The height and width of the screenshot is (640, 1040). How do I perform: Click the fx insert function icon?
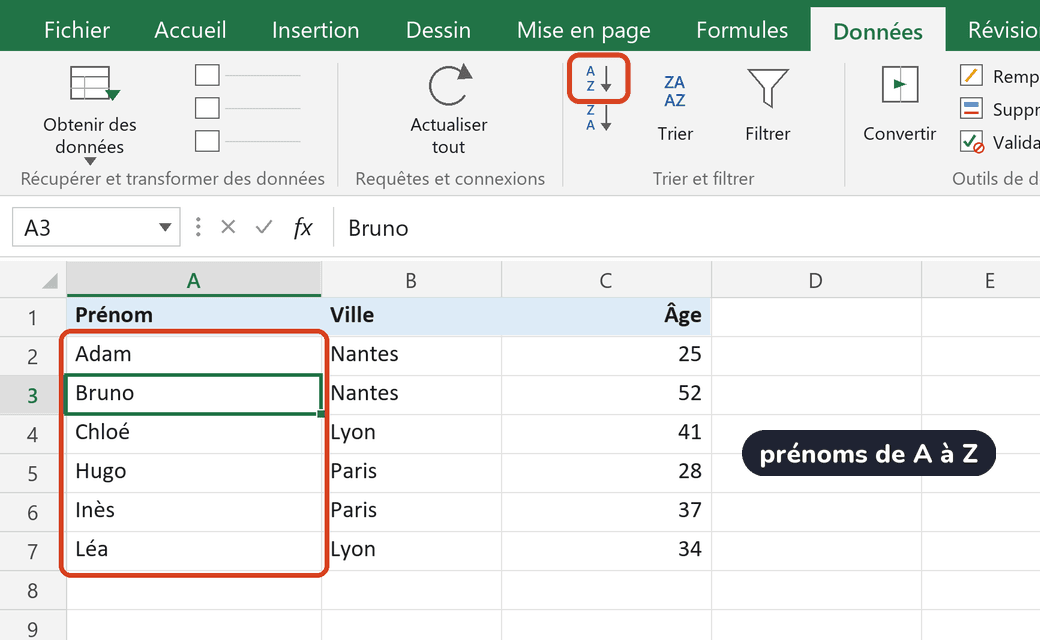[x=302, y=227]
